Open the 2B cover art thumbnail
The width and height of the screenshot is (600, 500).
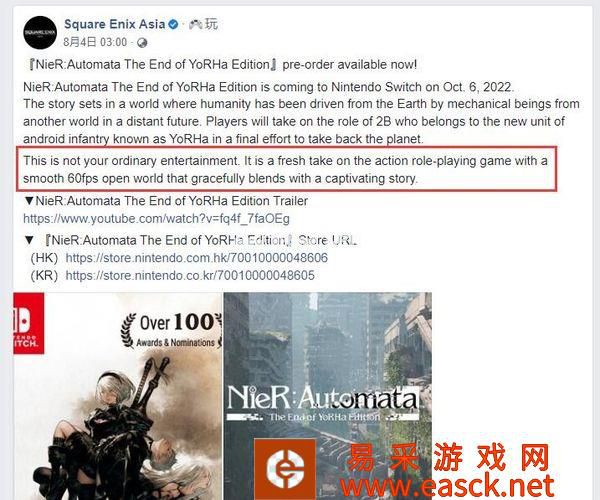pyautogui.click(x=117, y=396)
